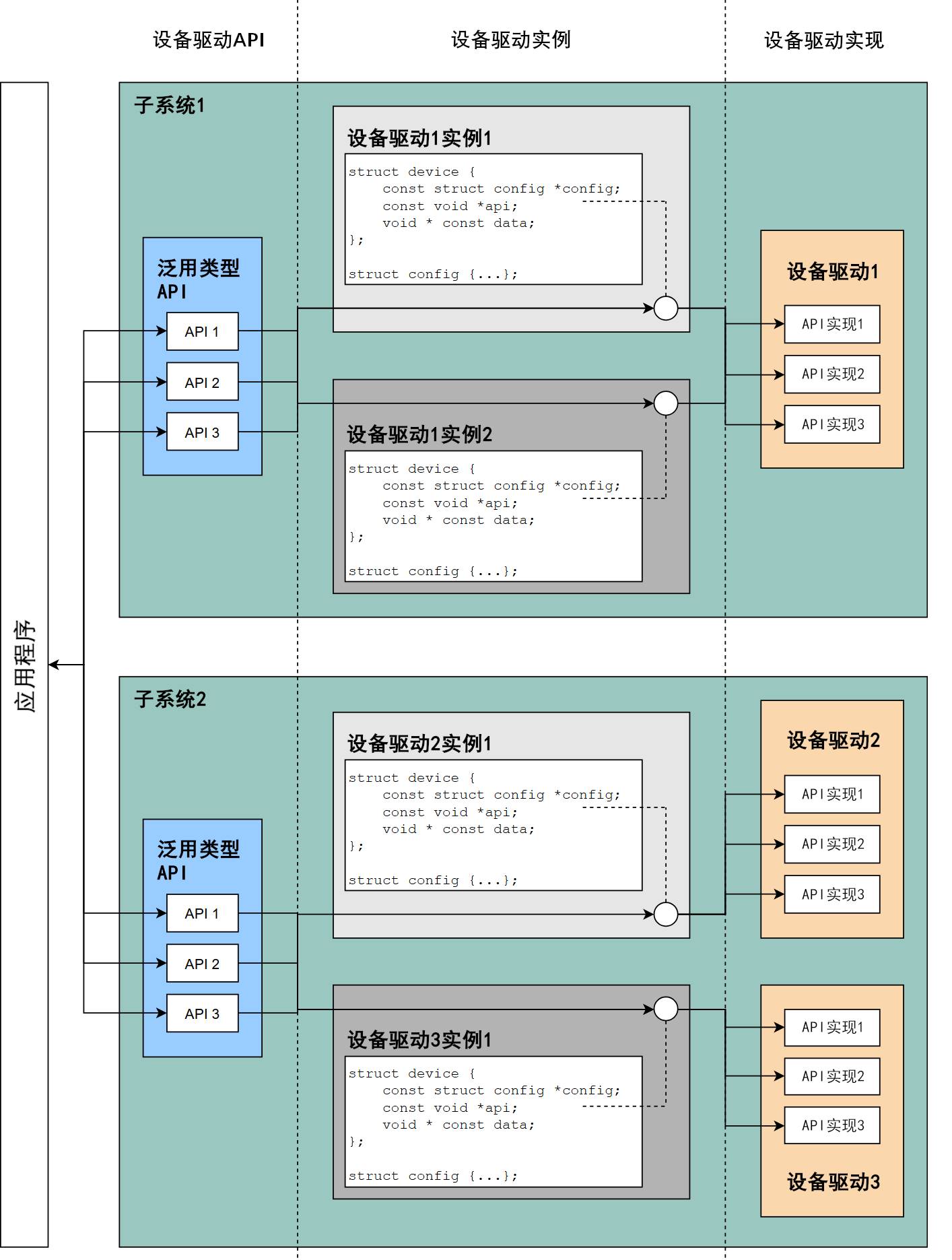This screenshot has width=952, height=1260.
Task: Select API实现3 in the 设备驱动3 block
Action: click(x=831, y=1125)
